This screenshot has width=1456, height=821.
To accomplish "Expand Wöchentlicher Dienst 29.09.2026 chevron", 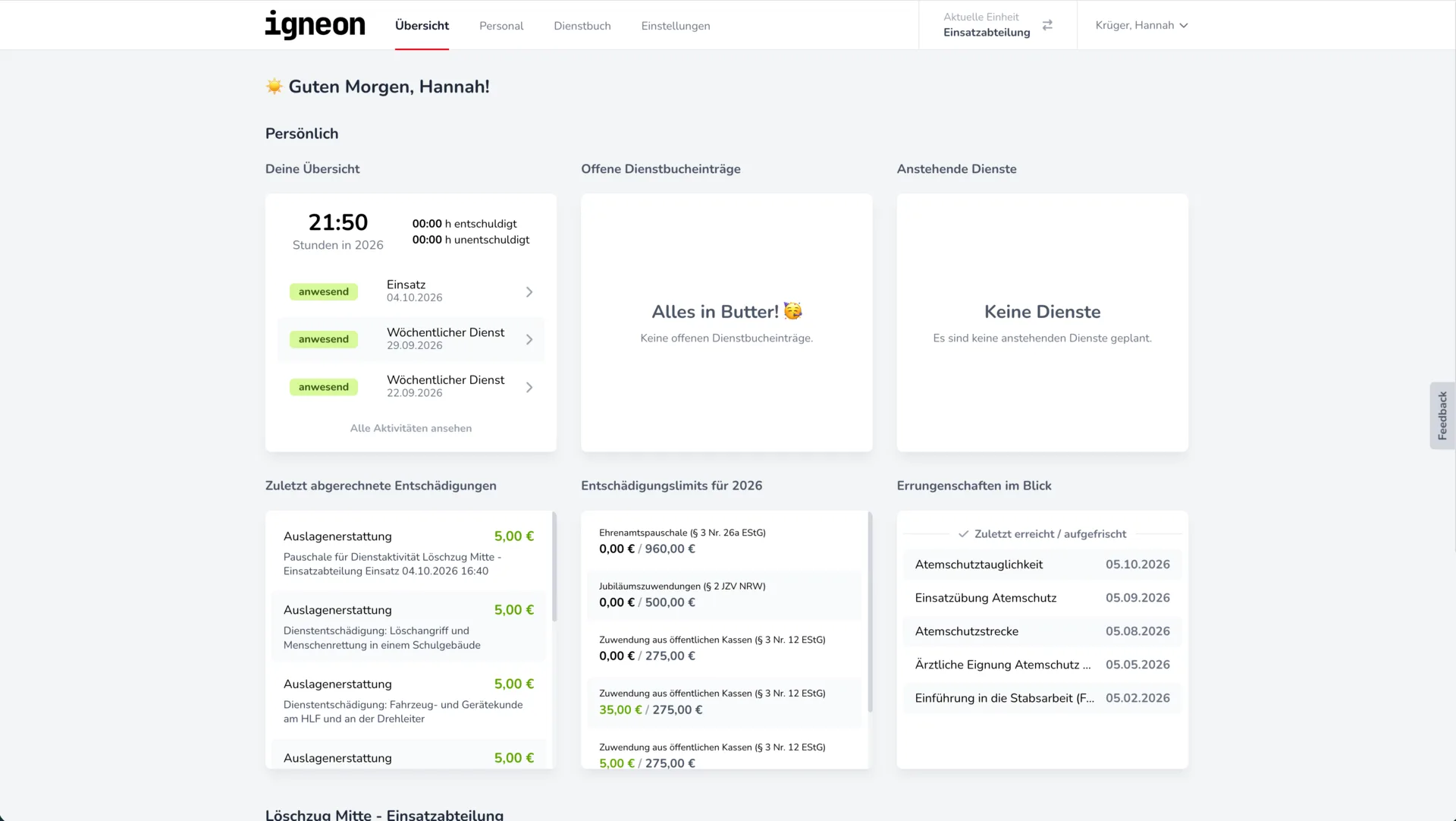I will [x=529, y=340].
